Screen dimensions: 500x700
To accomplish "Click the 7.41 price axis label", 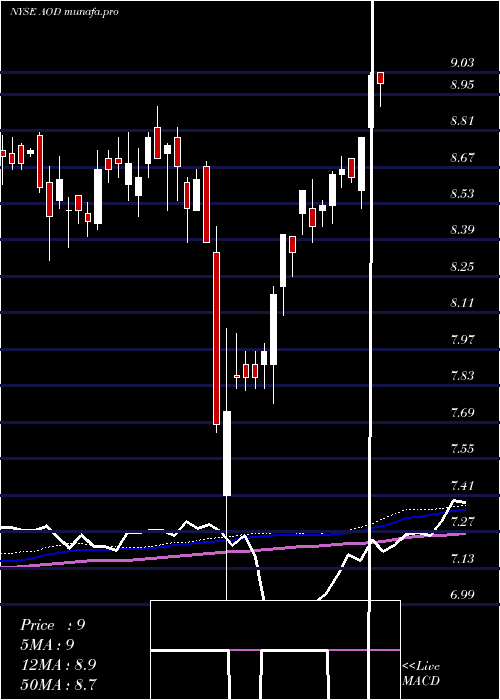I will [x=462, y=485].
